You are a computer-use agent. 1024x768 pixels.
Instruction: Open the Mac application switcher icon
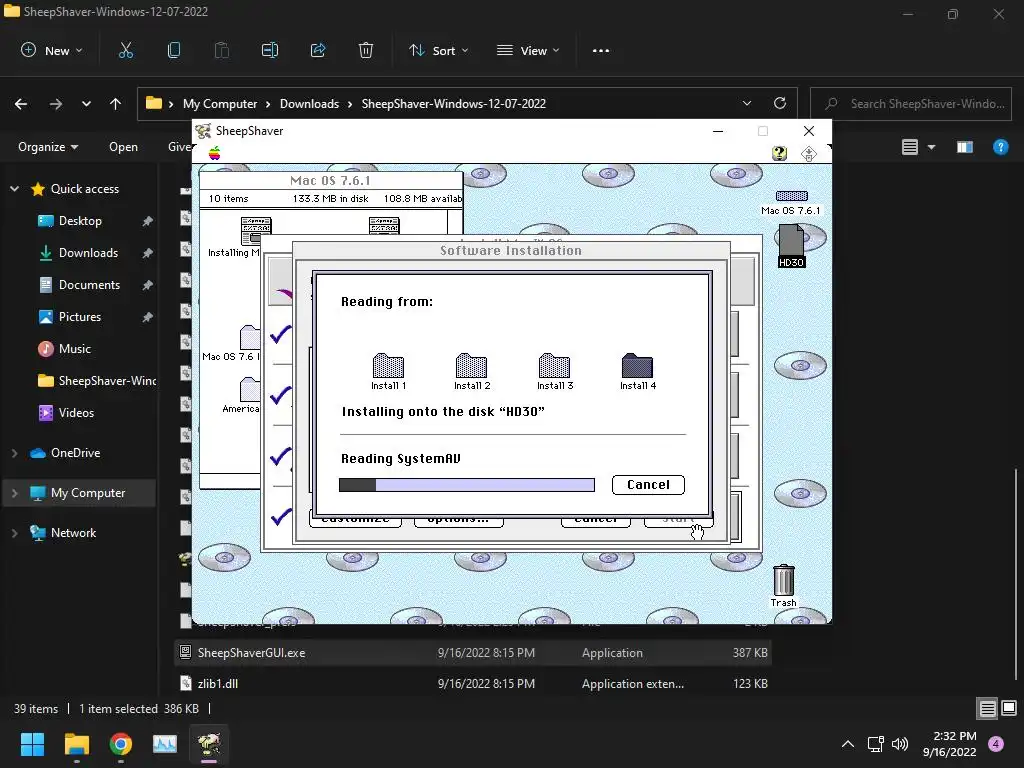point(809,153)
